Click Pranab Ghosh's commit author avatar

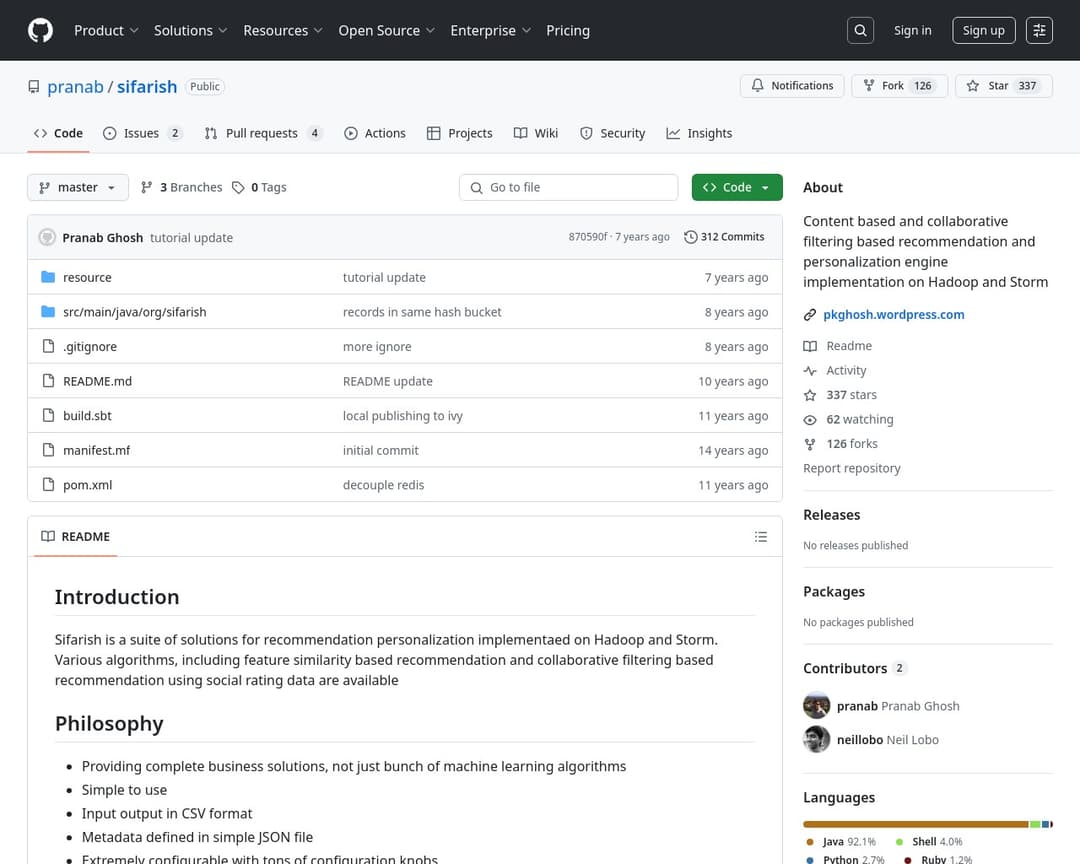click(47, 238)
